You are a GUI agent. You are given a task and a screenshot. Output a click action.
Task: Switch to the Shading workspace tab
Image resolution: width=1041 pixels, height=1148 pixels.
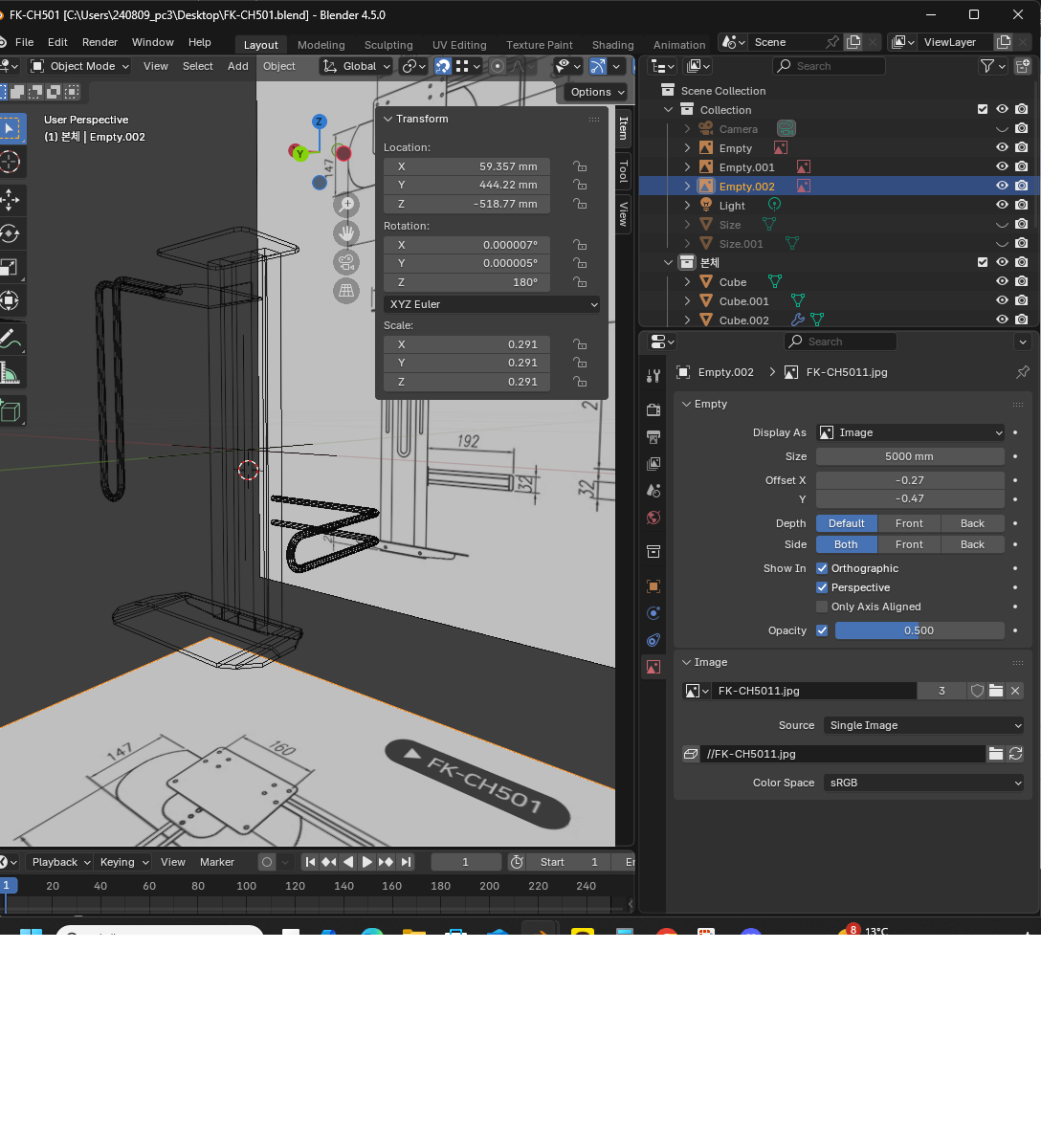[612, 45]
